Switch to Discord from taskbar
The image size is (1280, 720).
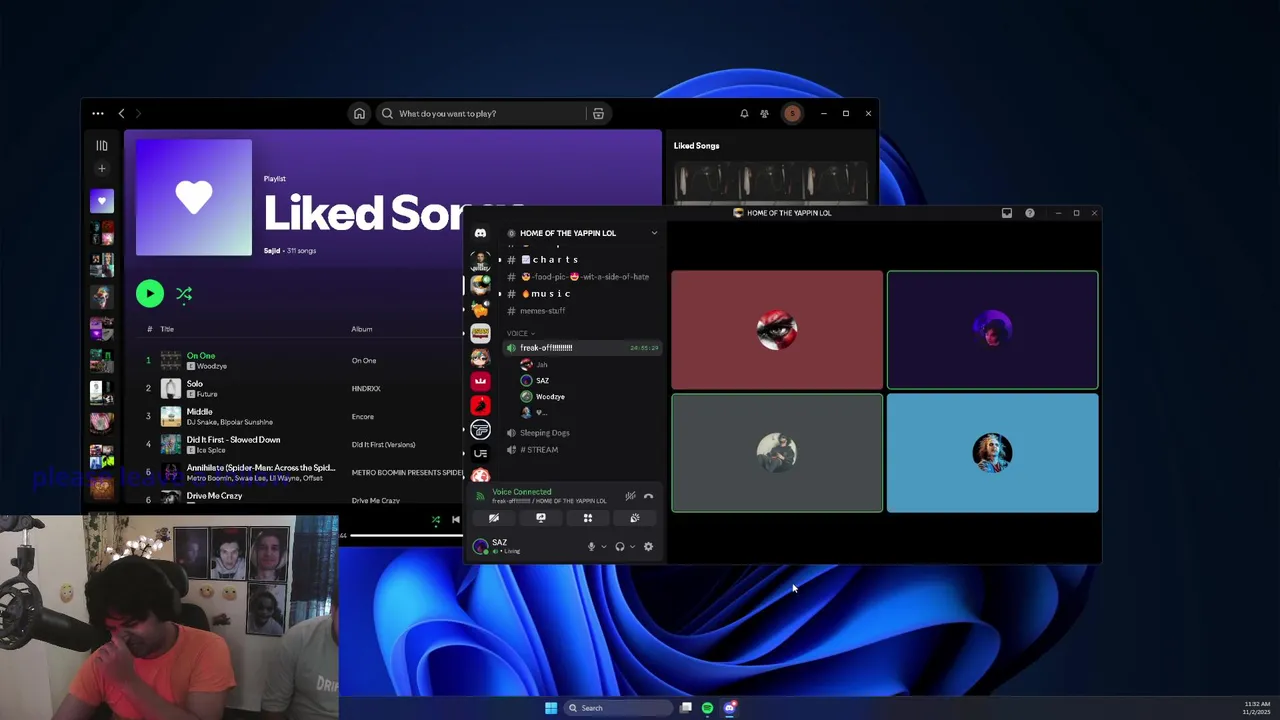730,708
